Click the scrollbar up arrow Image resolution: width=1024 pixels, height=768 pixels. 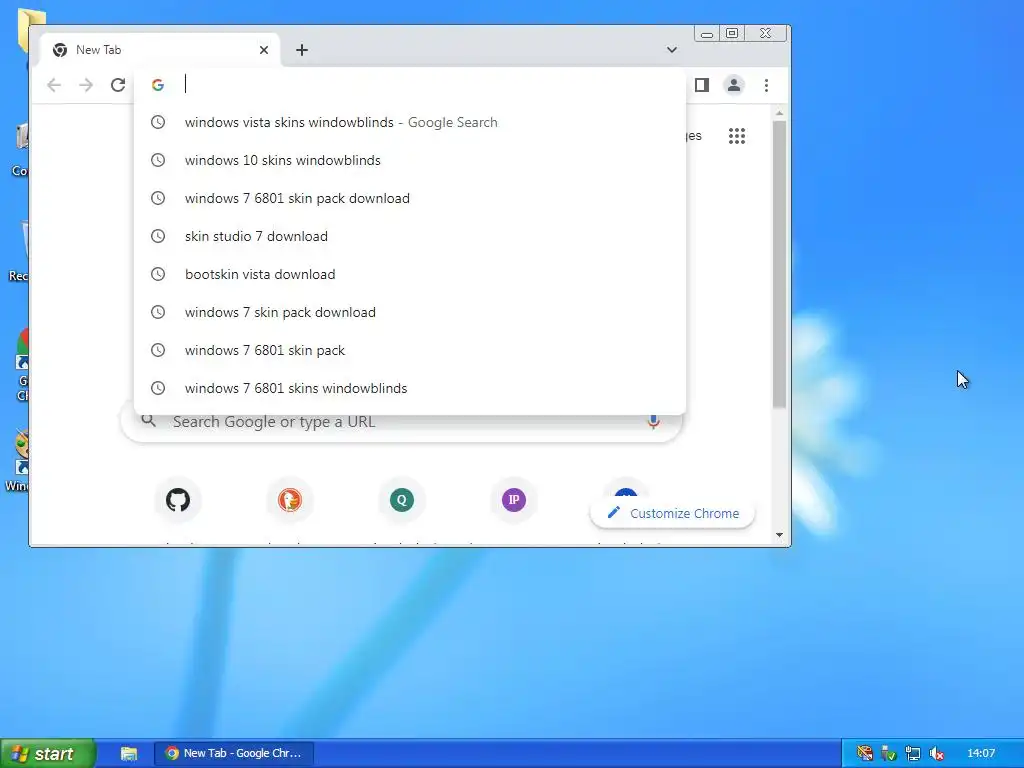(779, 114)
